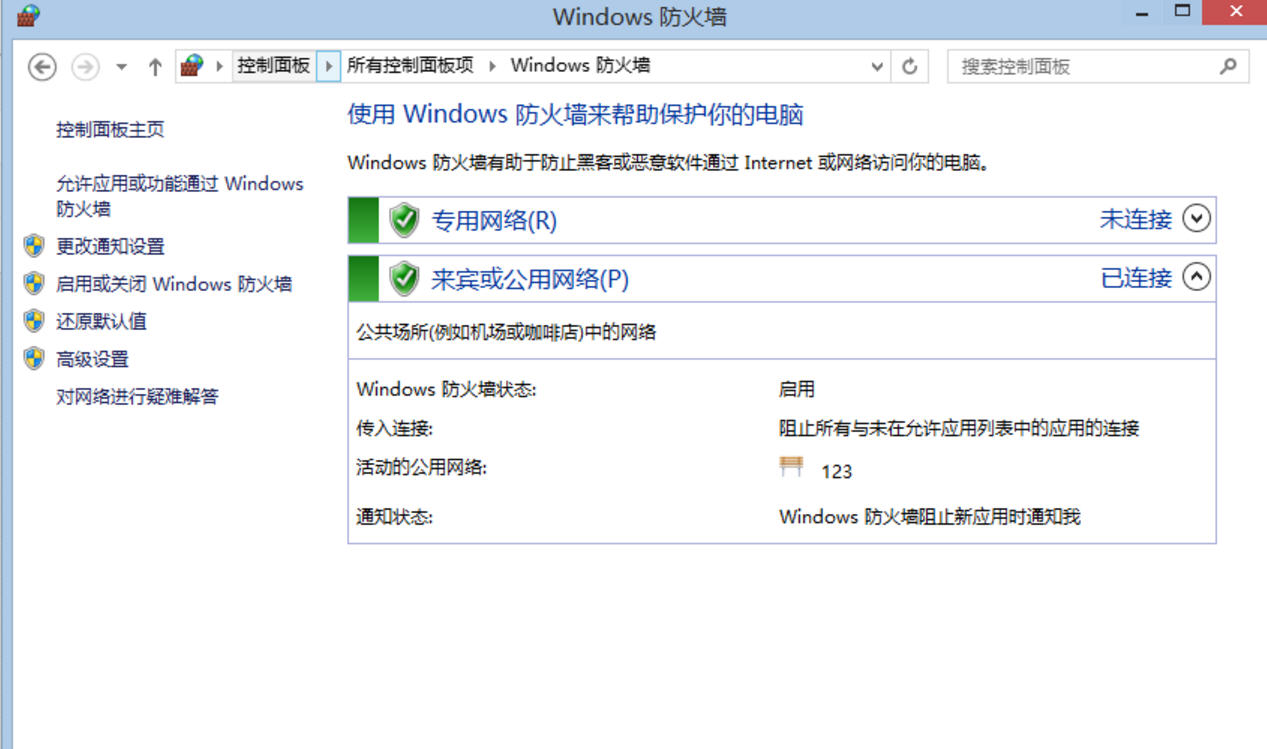Click the firewall icon in address bar
The width and height of the screenshot is (1267, 749).
coord(191,66)
